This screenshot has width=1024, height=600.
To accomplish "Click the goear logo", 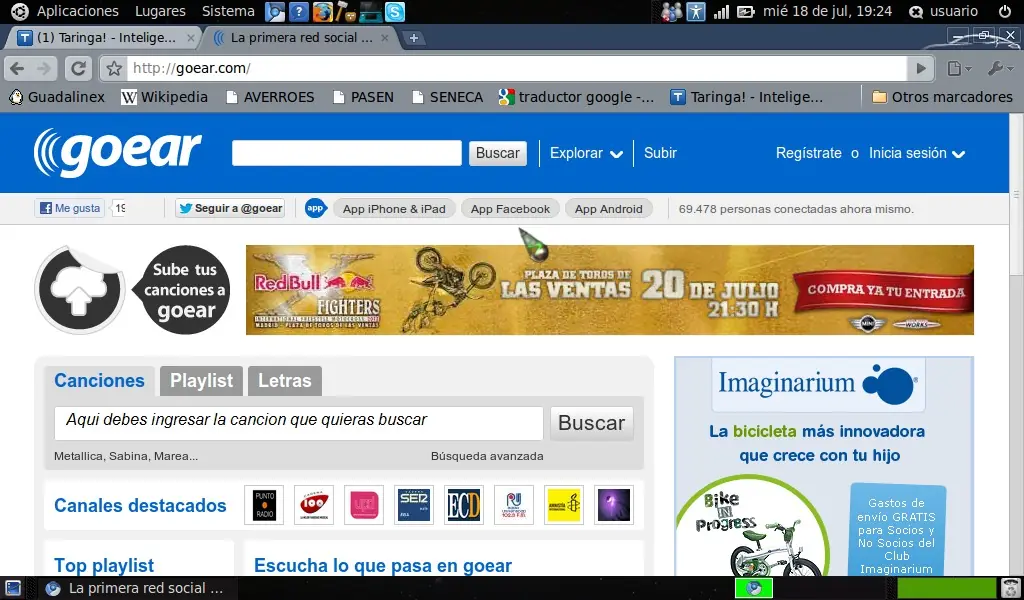I will click(118, 152).
